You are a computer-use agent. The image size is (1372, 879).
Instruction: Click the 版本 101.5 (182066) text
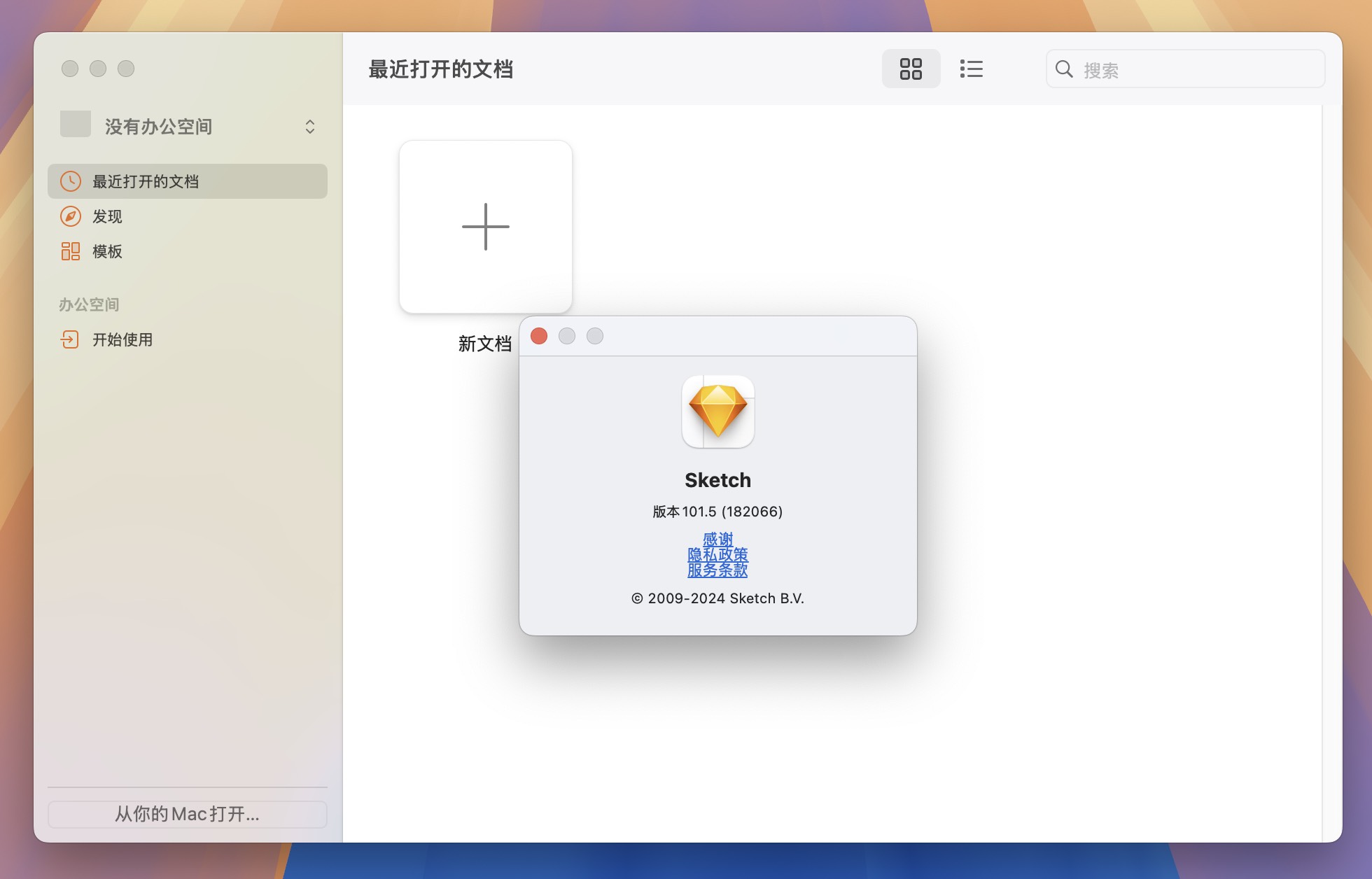[x=717, y=512]
